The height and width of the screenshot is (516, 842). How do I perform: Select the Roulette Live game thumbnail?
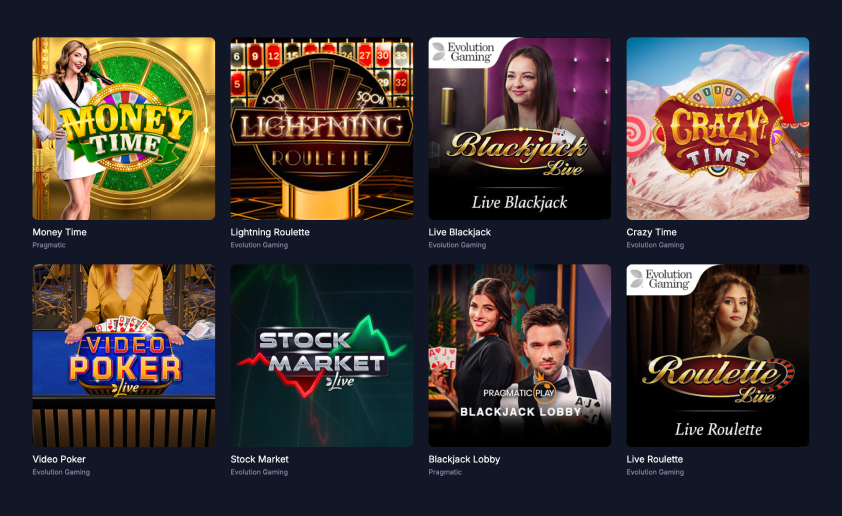click(x=717, y=355)
